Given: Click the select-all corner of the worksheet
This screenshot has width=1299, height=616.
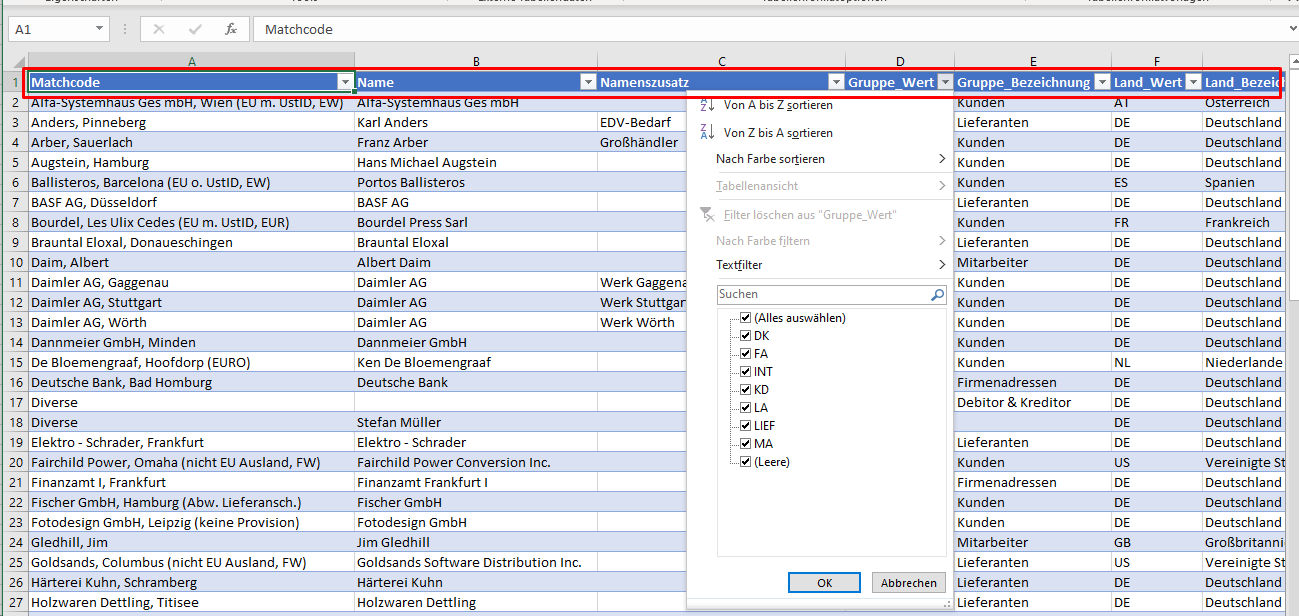Looking at the screenshot, I should pyautogui.click(x=14, y=62).
